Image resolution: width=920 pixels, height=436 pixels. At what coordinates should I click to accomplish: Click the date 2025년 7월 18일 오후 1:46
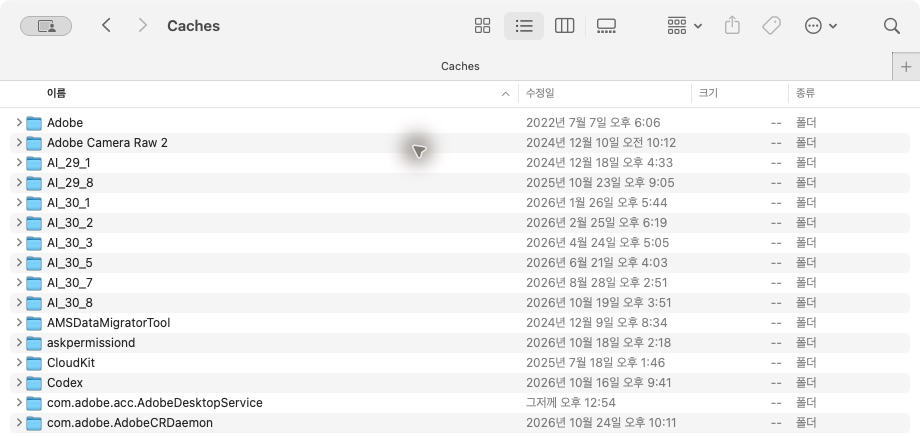pos(596,362)
